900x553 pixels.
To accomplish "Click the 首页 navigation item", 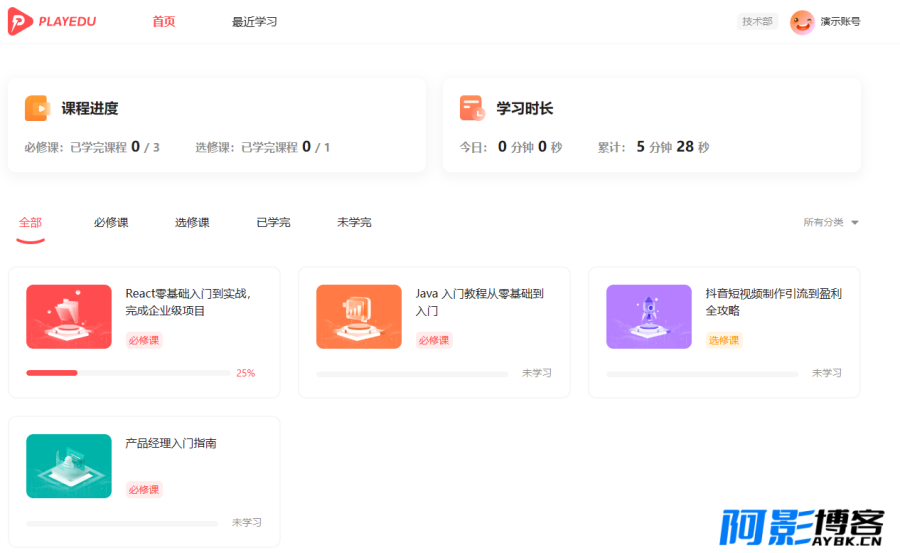I will (164, 22).
